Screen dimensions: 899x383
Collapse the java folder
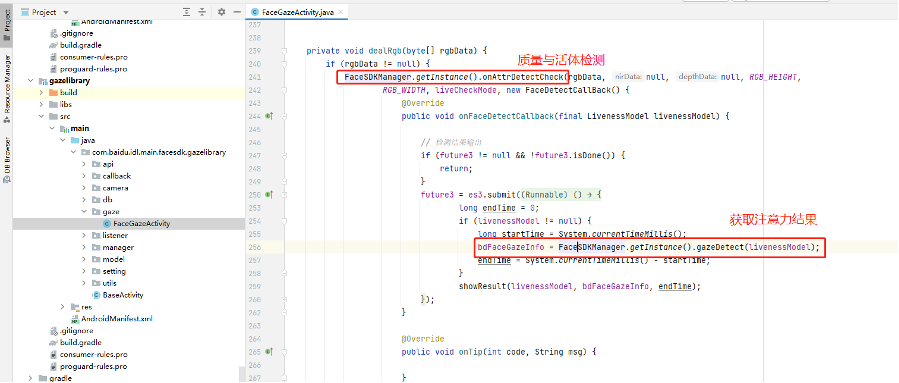[x=62, y=140]
